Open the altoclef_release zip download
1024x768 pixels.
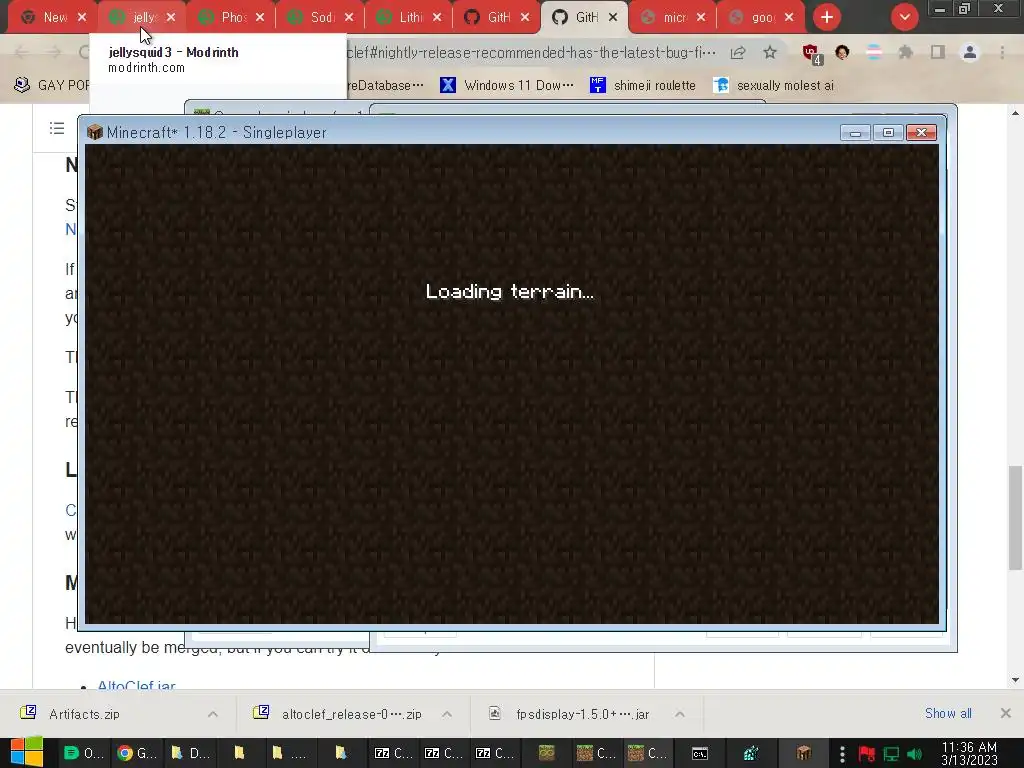coord(351,714)
